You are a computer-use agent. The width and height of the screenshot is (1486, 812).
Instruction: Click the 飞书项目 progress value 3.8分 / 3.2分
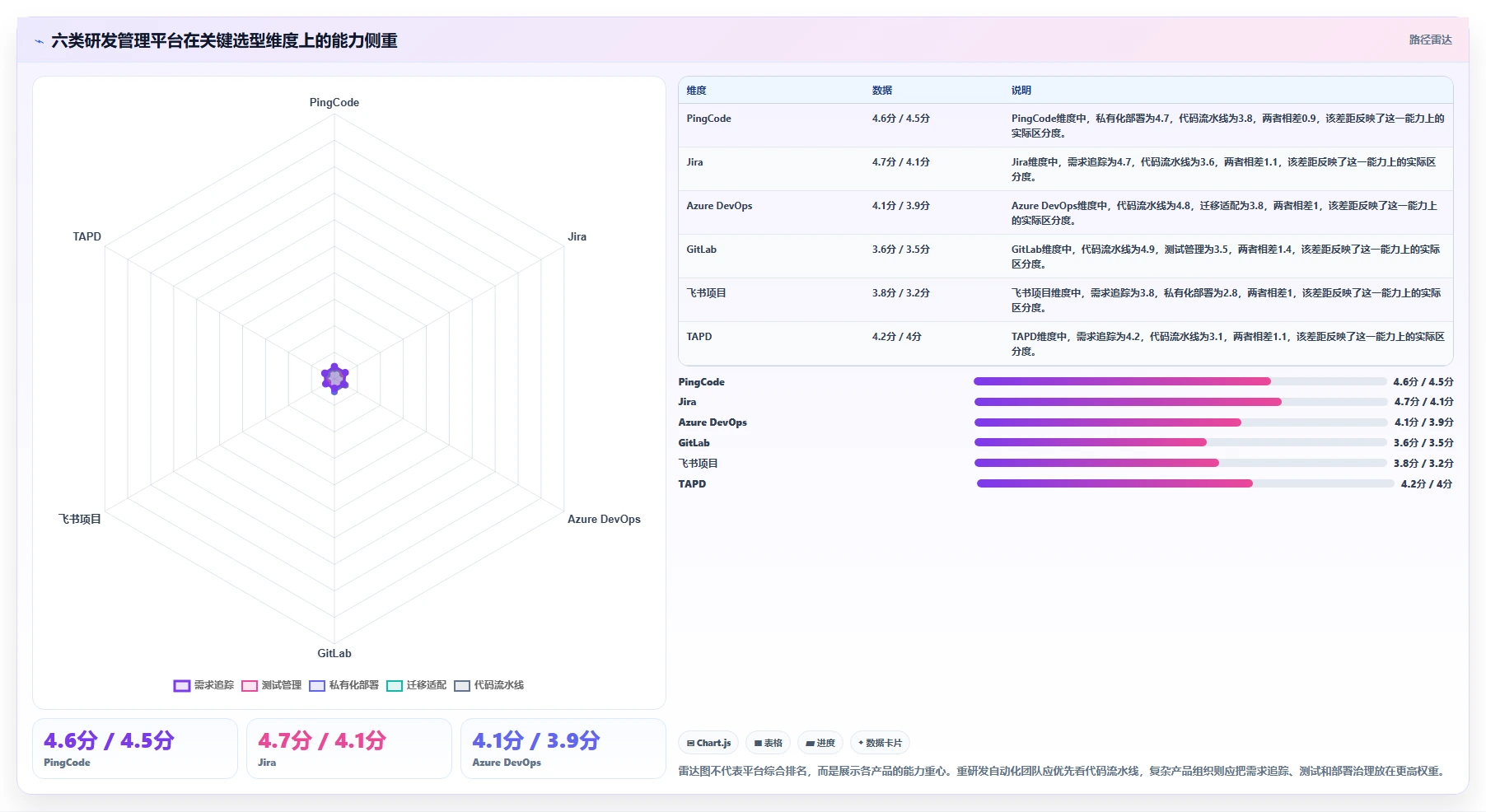coord(1423,464)
